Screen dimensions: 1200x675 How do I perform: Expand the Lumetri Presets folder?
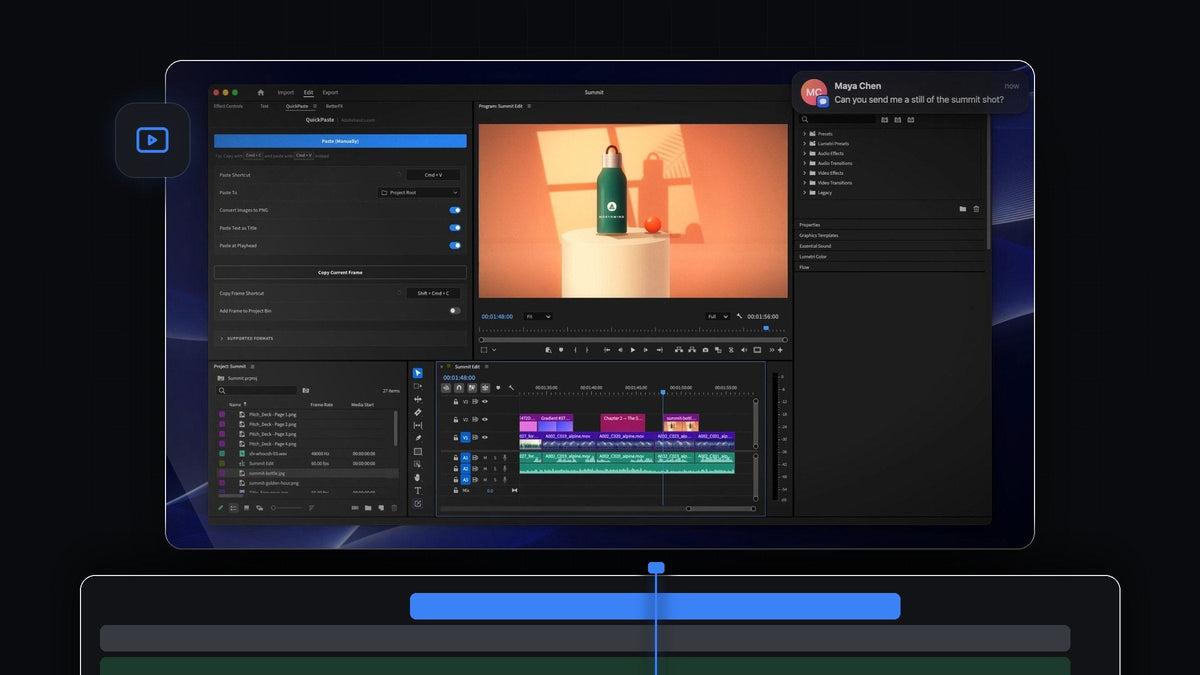[x=804, y=143]
